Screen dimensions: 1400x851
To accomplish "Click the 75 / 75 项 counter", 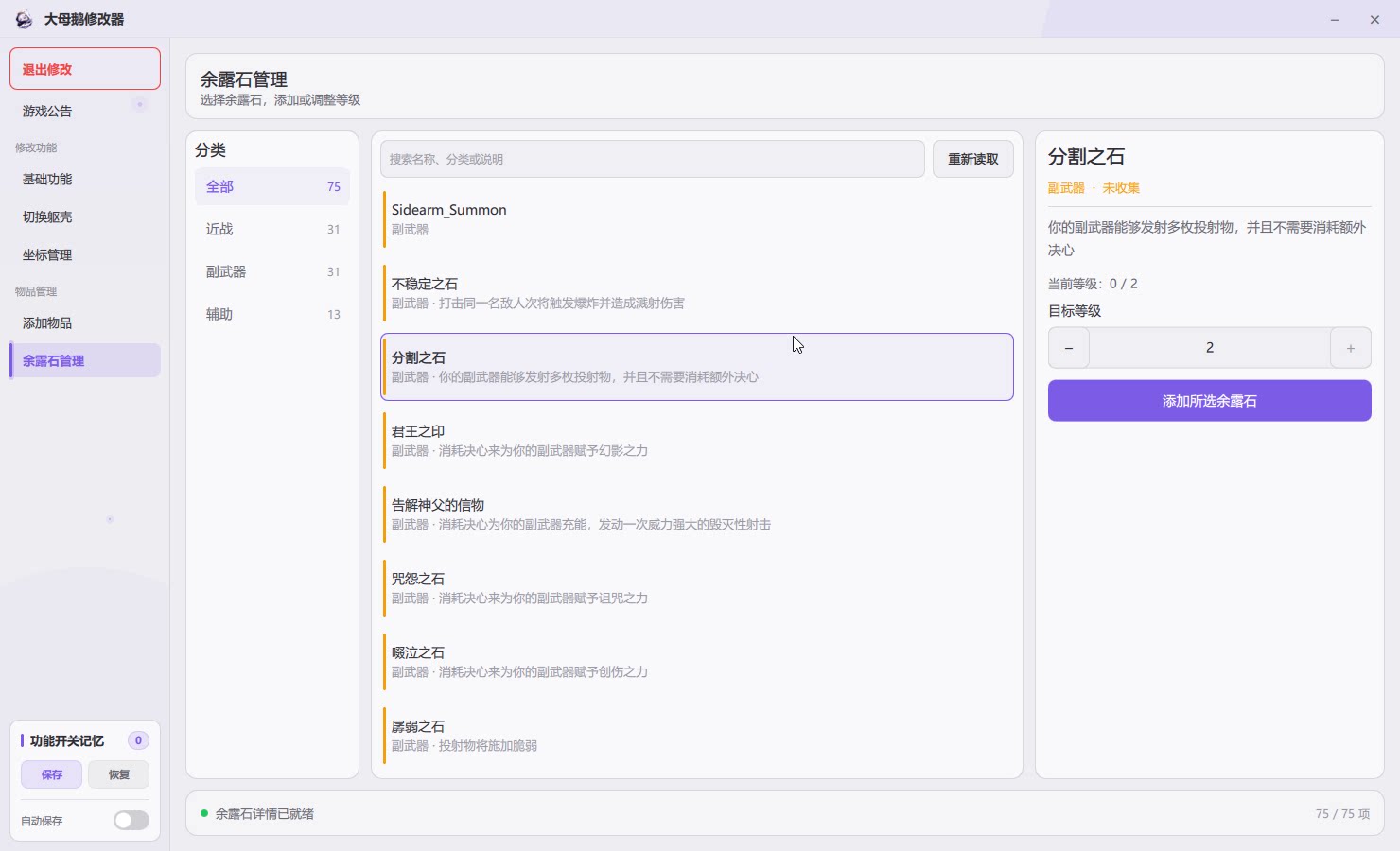I will click(x=1342, y=813).
